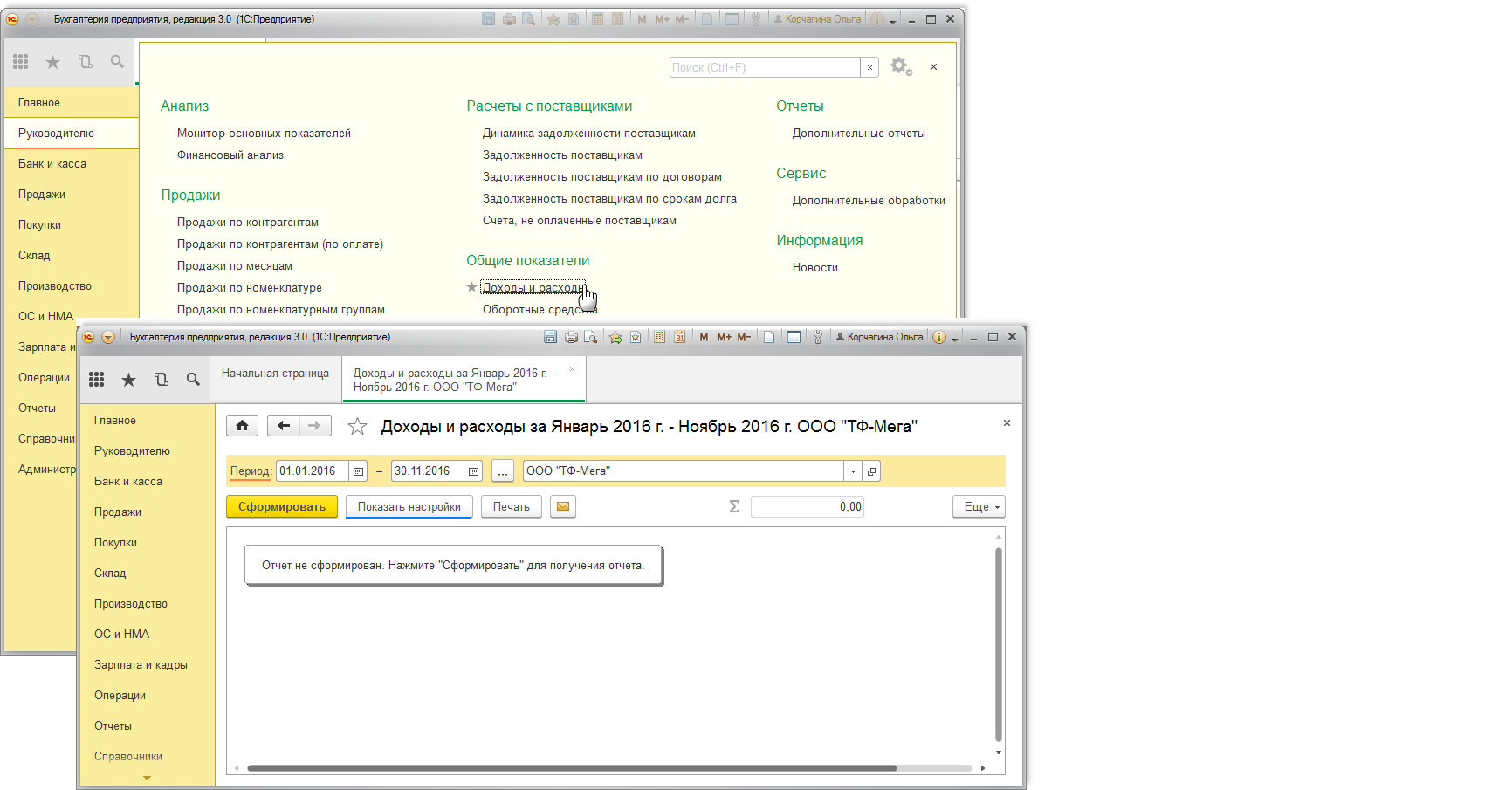The width and height of the screenshot is (1512, 790).
Task: Open Favorites star in front window's panel
Action: pos(129,379)
